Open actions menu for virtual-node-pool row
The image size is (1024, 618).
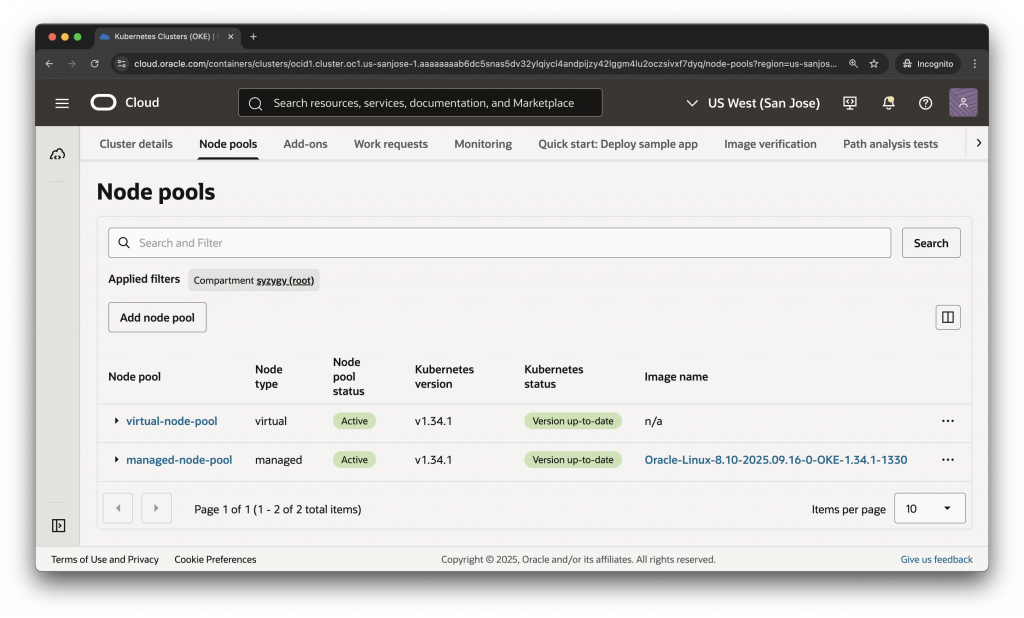pyautogui.click(x=947, y=421)
